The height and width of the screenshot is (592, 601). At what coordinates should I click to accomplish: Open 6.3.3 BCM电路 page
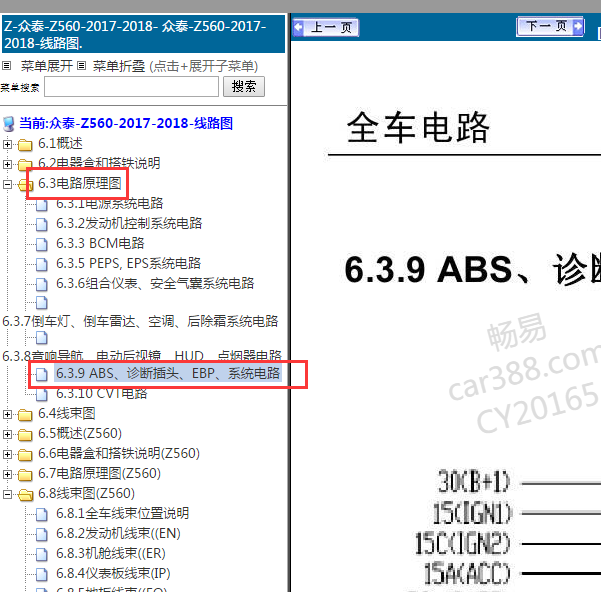(100, 243)
